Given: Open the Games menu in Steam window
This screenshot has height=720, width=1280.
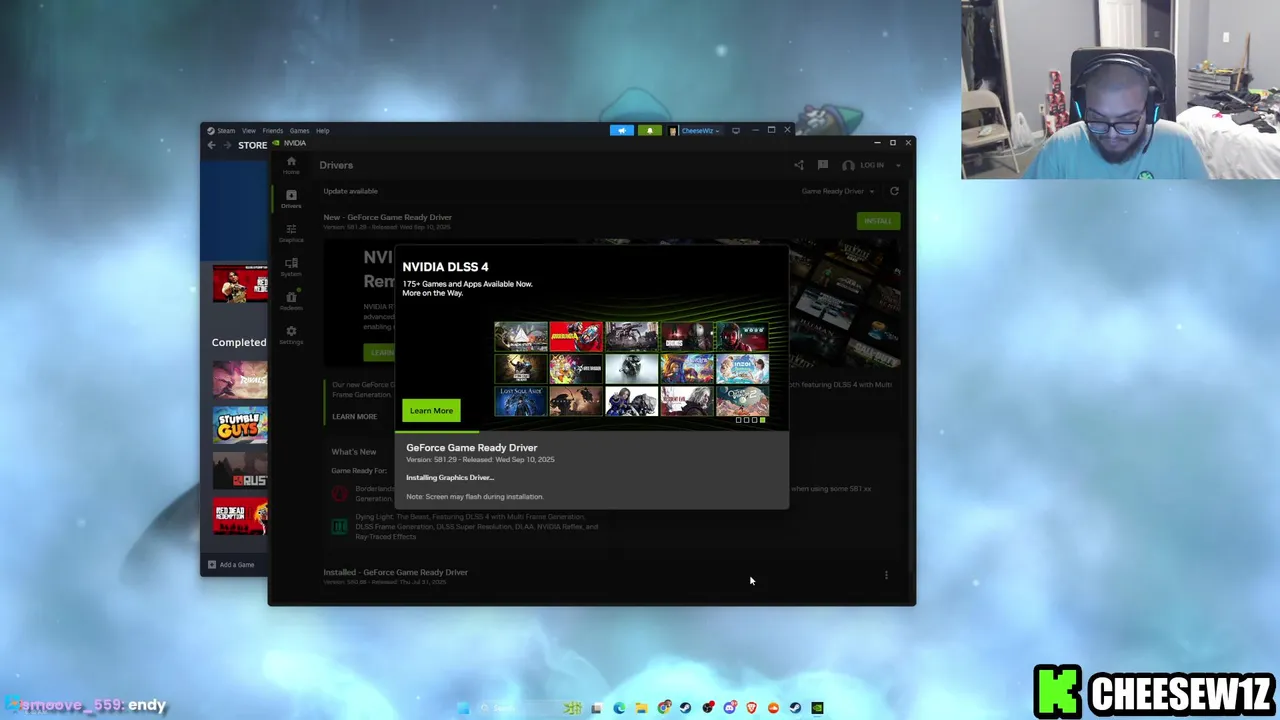Looking at the screenshot, I should pyautogui.click(x=299, y=130).
